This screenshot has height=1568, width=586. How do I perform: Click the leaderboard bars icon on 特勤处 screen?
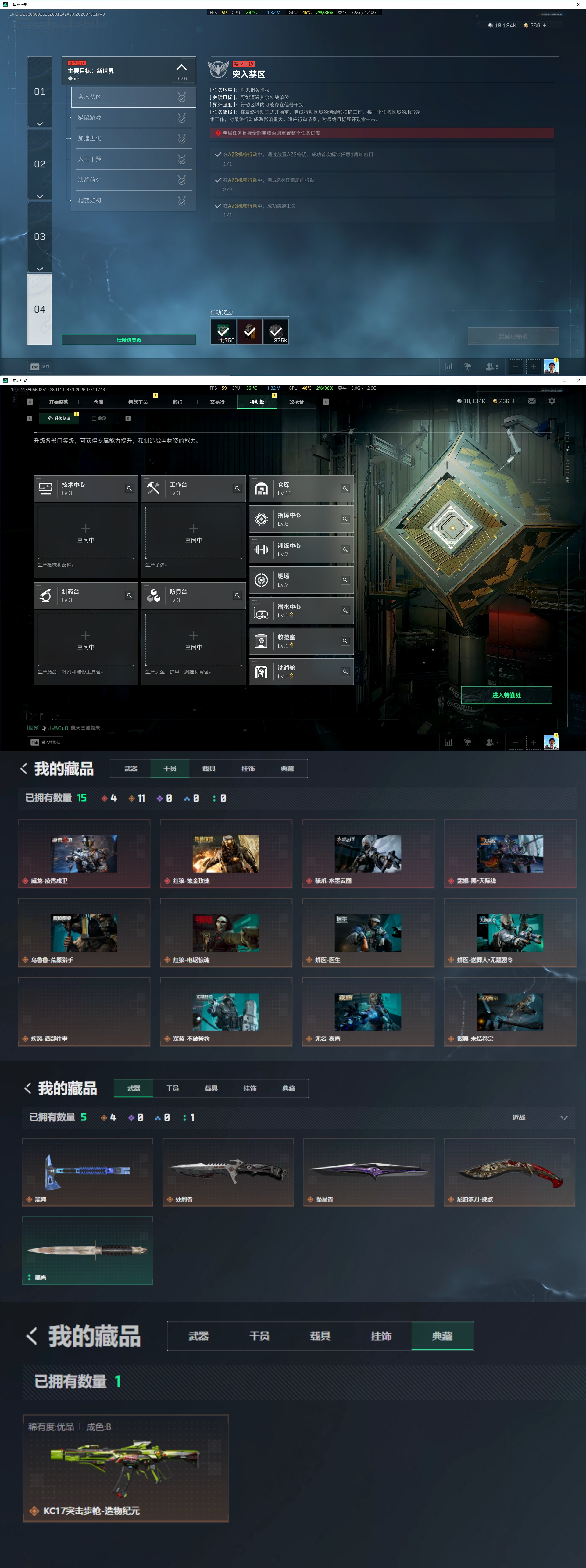pyautogui.click(x=448, y=742)
